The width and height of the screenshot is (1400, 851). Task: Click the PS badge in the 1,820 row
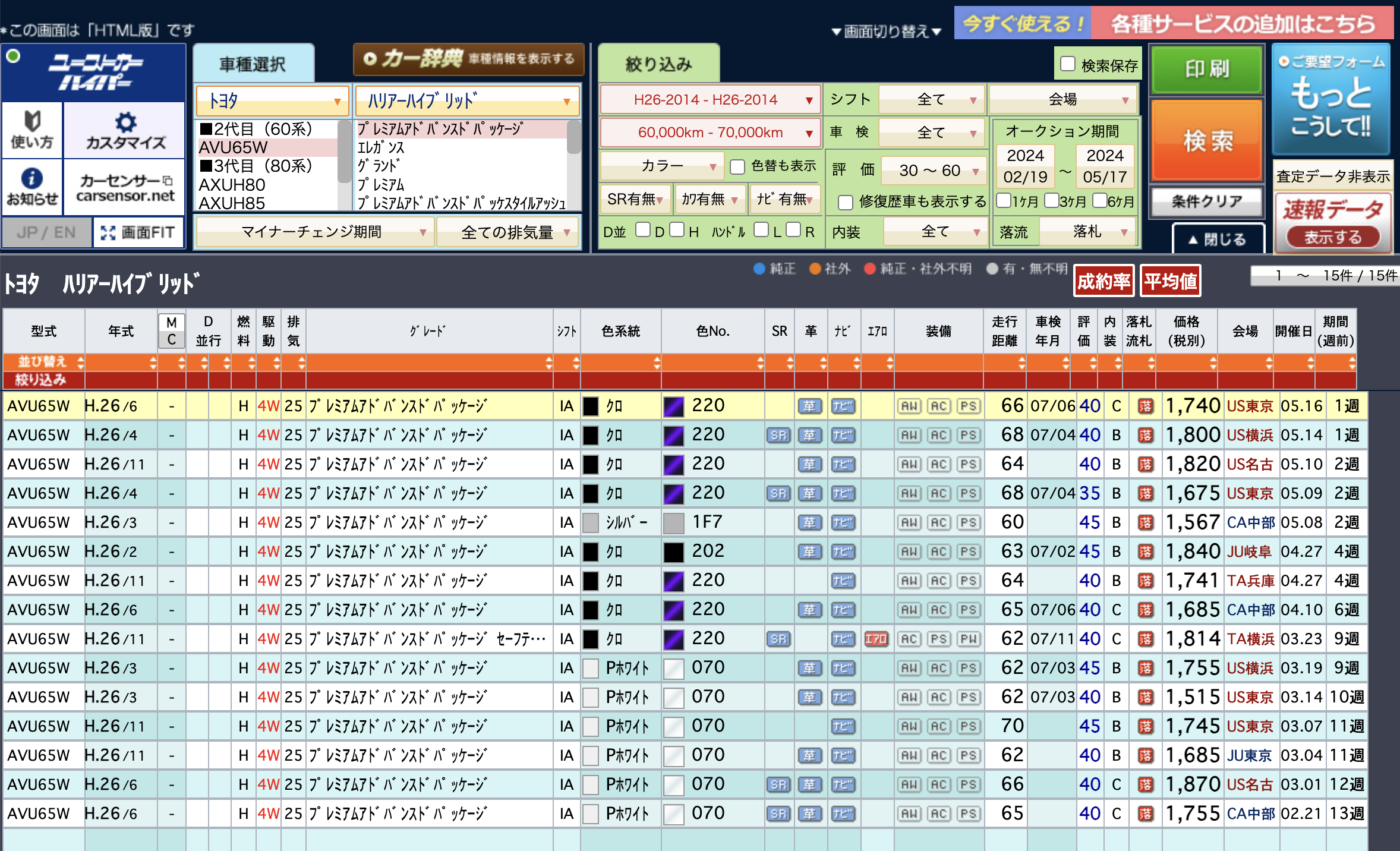tap(969, 464)
